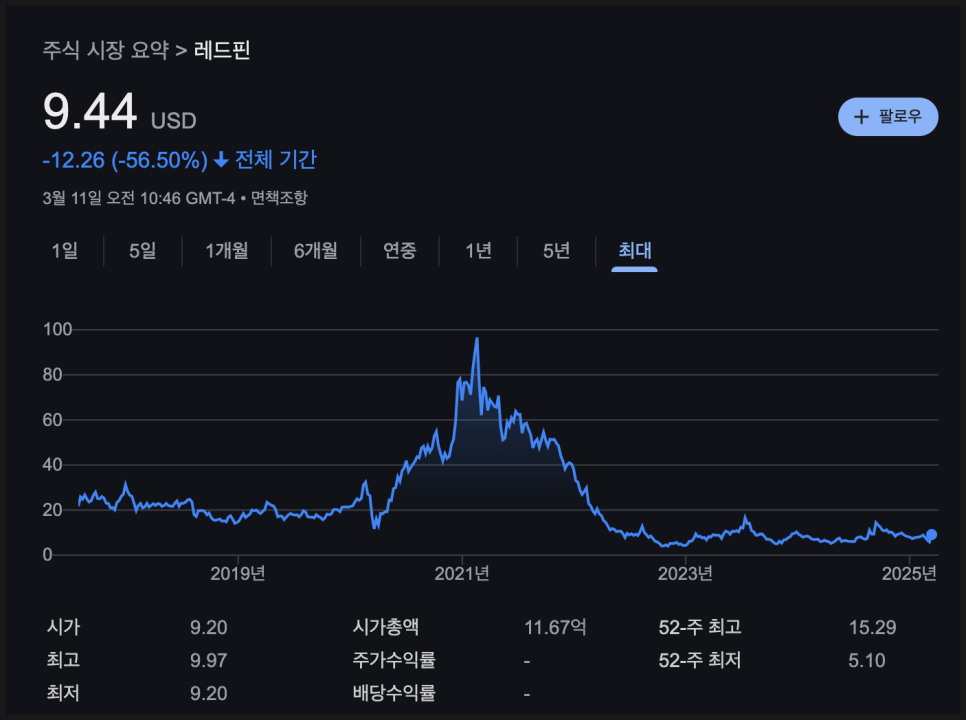Image resolution: width=966 pixels, height=720 pixels.
Task: Click the 9.44 current price value
Action: click(90, 111)
